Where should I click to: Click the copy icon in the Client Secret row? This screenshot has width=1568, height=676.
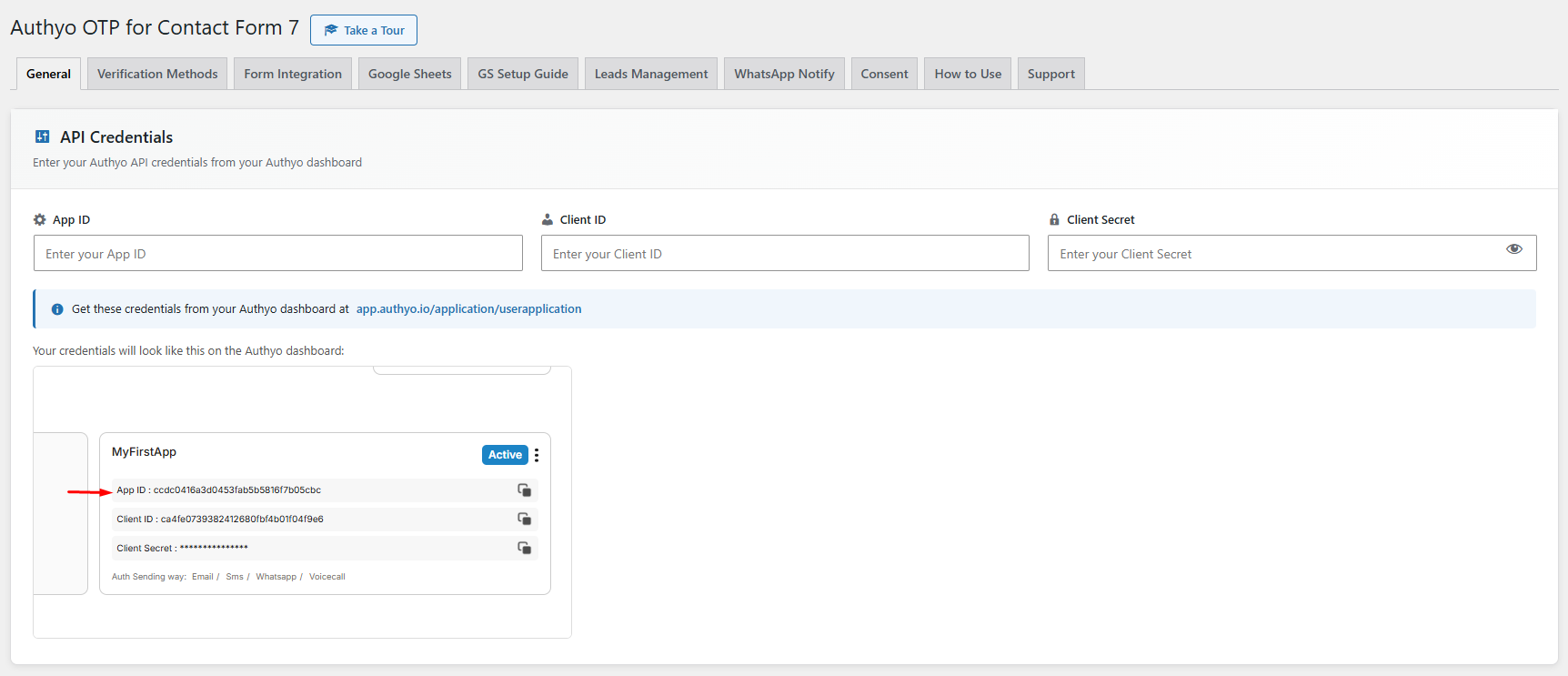tap(525, 548)
